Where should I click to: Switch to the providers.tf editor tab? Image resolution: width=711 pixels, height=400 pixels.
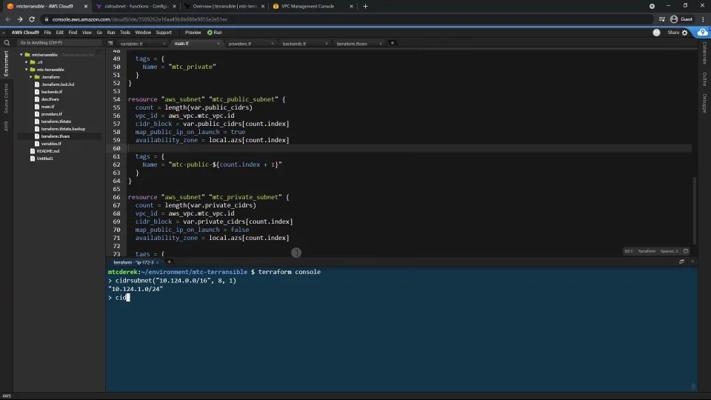[x=240, y=44]
